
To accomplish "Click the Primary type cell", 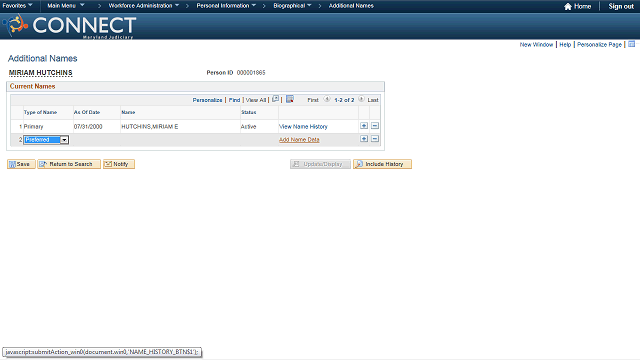I will point(33,127).
